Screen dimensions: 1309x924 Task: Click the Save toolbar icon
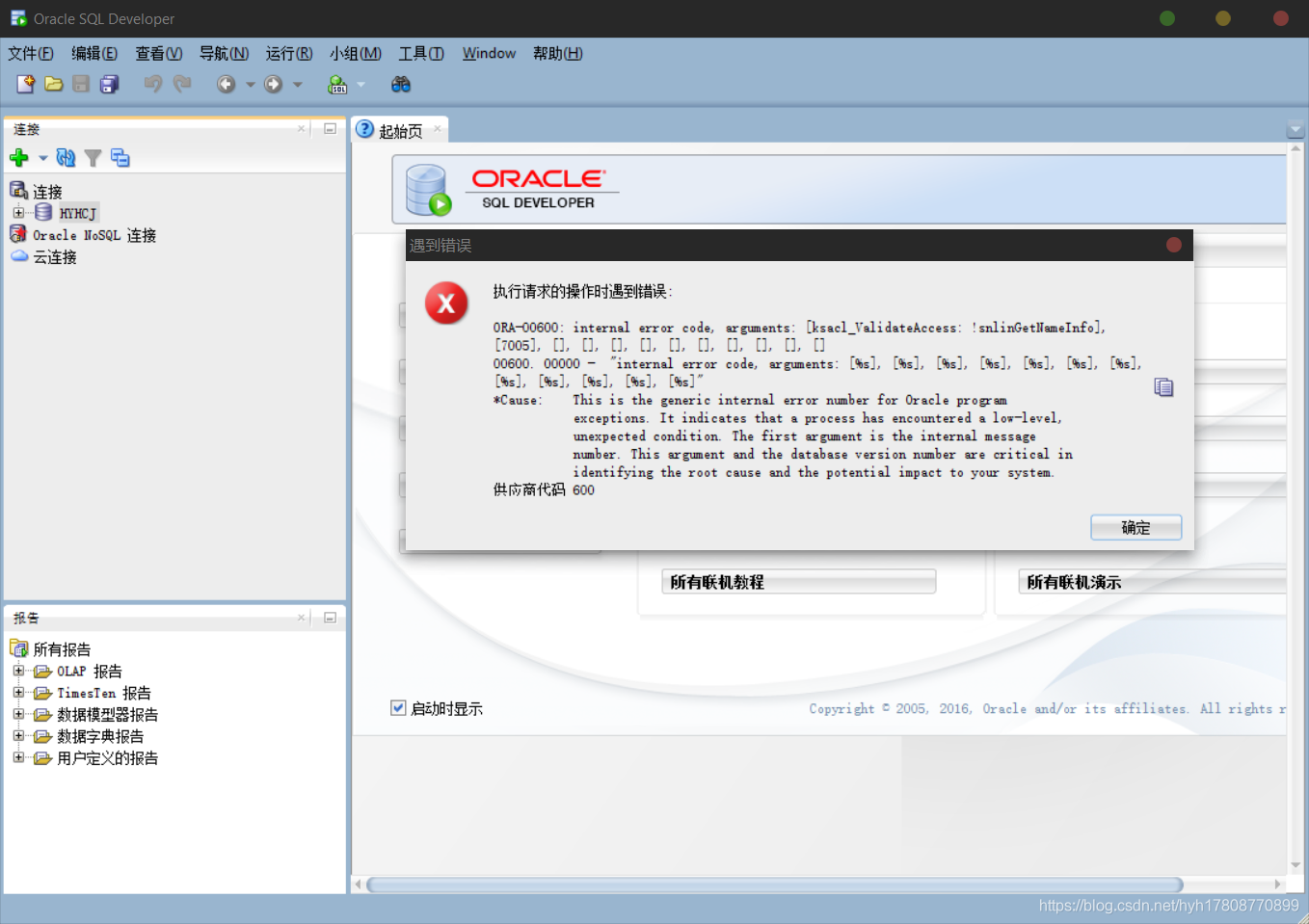pyautogui.click(x=81, y=84)
